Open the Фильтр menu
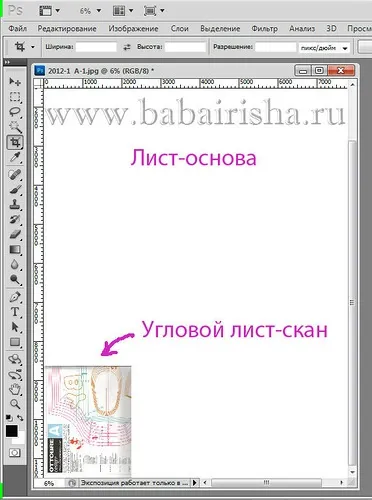 click(x=264, y=29)
